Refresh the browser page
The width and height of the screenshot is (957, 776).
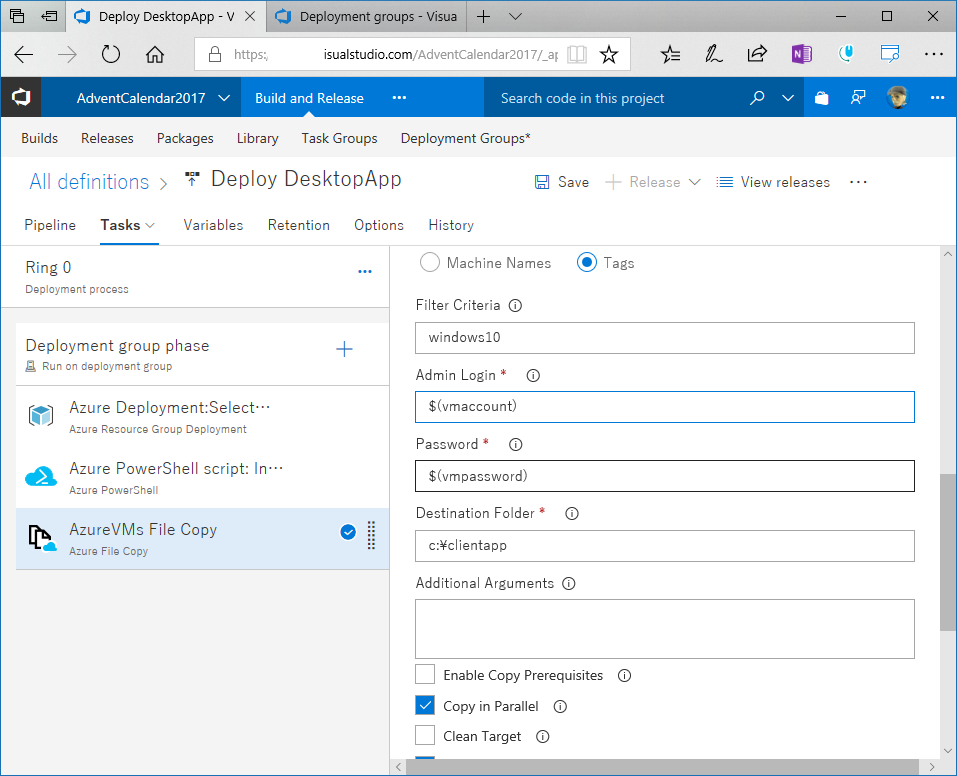click(x=110, y=54)
